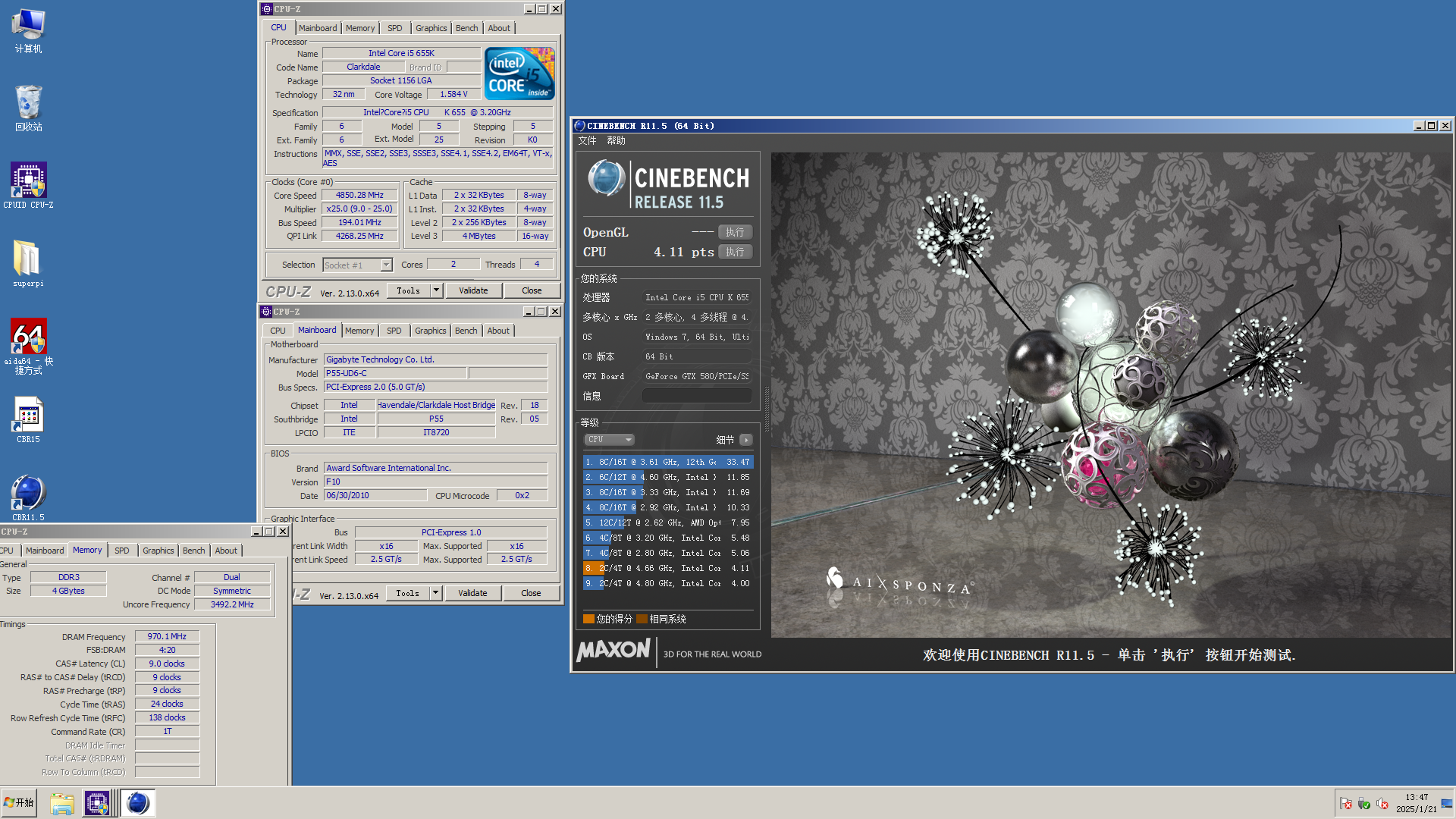Open the superpi folder icon
This screenshot has width=1456, height=819.
(28, 263)
